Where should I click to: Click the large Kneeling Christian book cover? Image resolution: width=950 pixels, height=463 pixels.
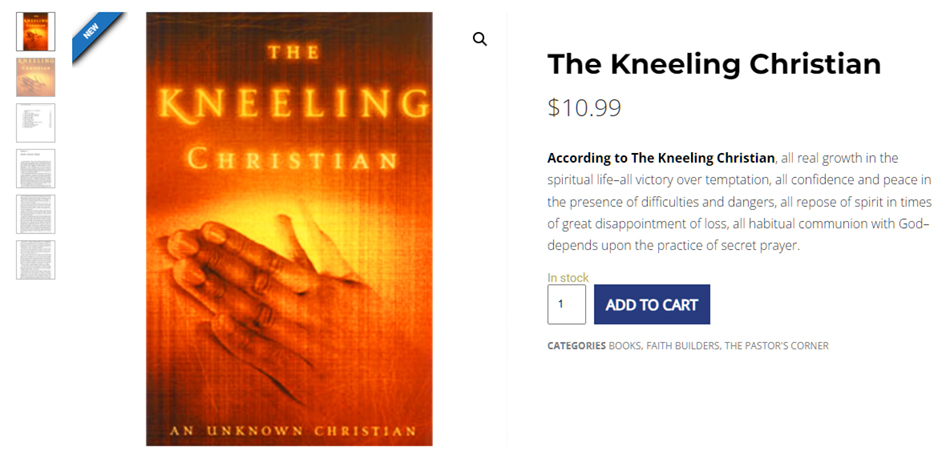coord(289,229)
